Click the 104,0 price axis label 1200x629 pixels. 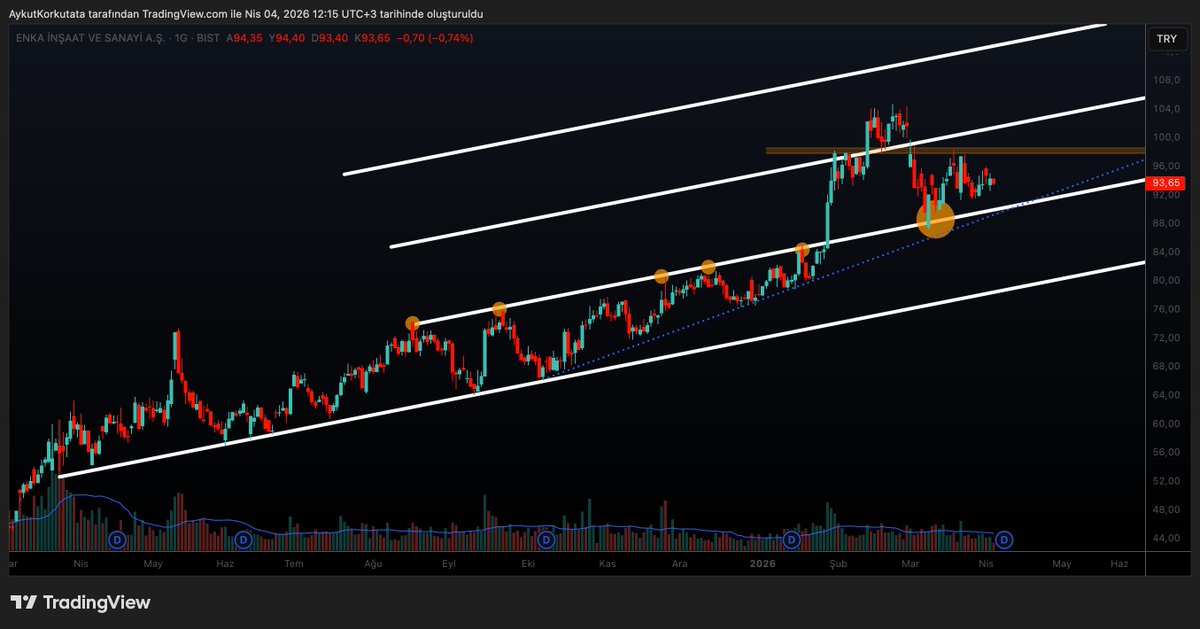(x=1167, y=109)
